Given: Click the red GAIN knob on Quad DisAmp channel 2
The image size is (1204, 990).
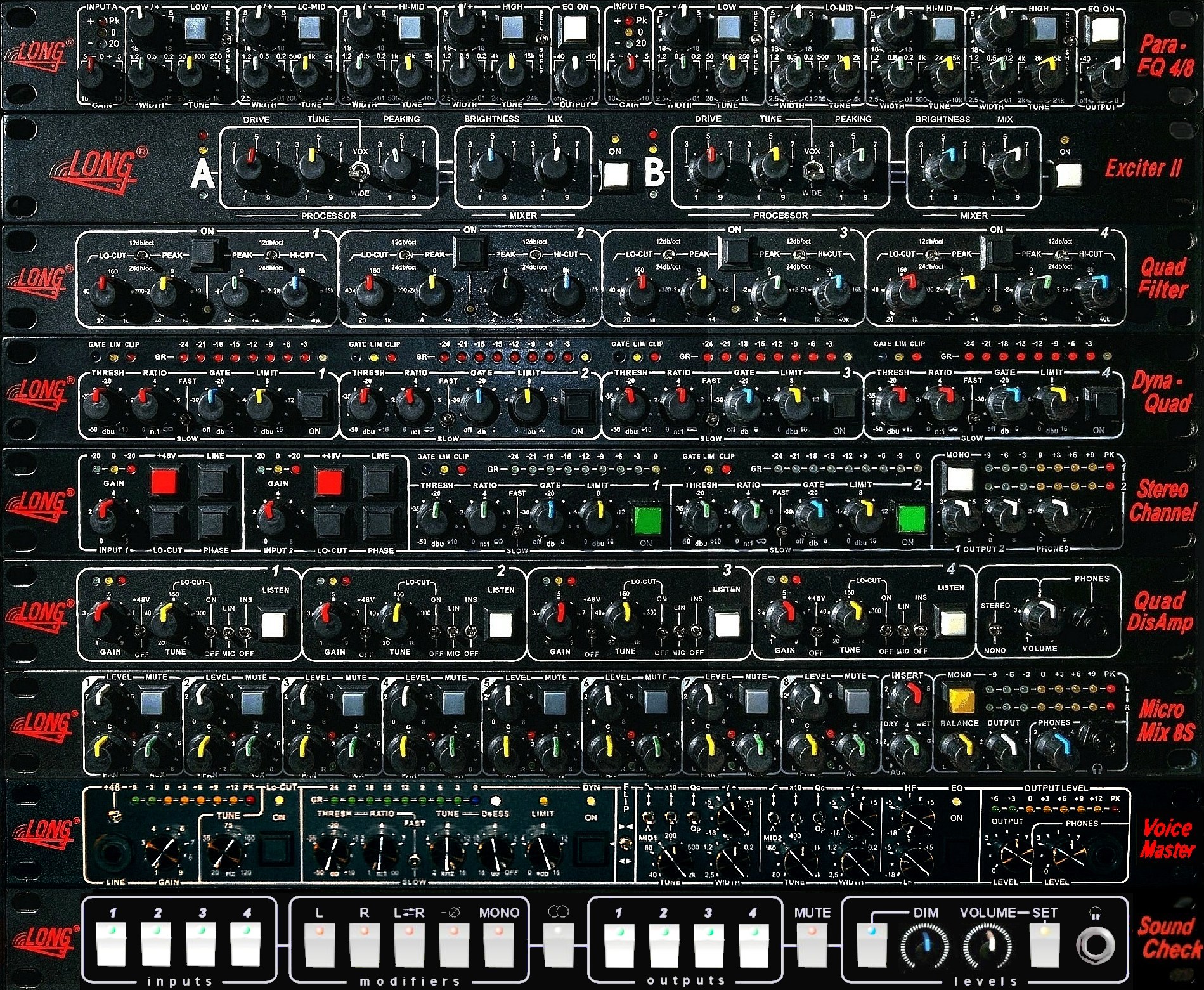Looking at the screenshot, I should click(x=327, y=618).
